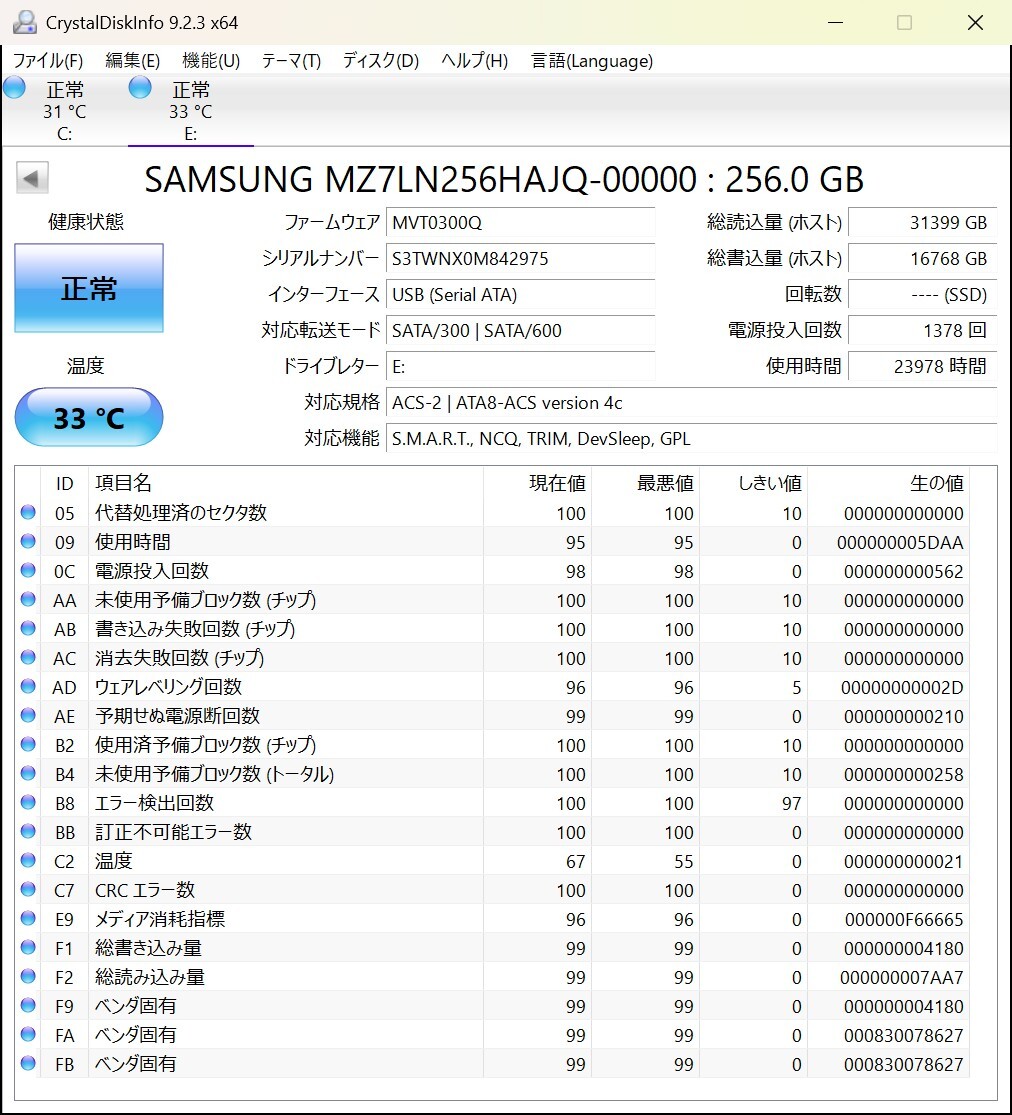This screenshot has height=1115, width=1012.
Task: Click status dot for E9 メディア消耗指標 row
Action: [x=28, y=918]
